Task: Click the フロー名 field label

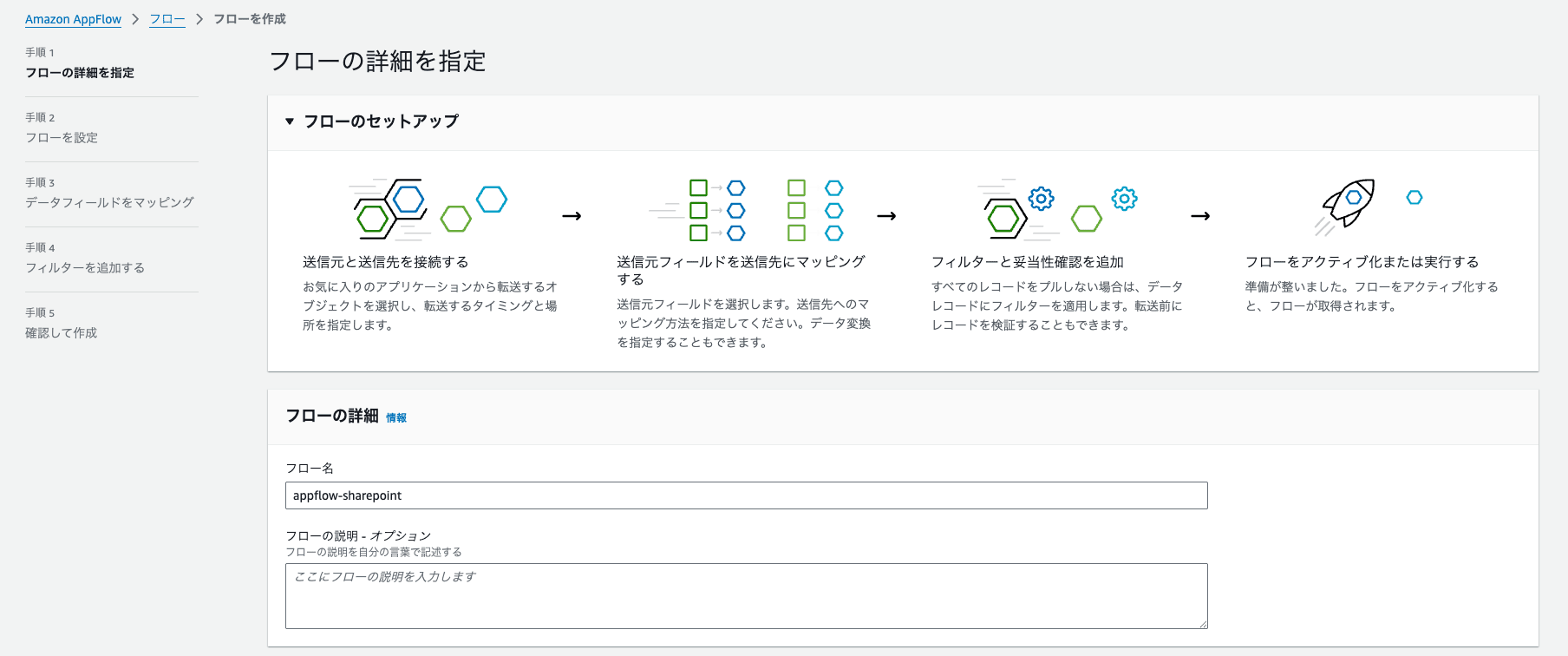Action: coord(310,469)
